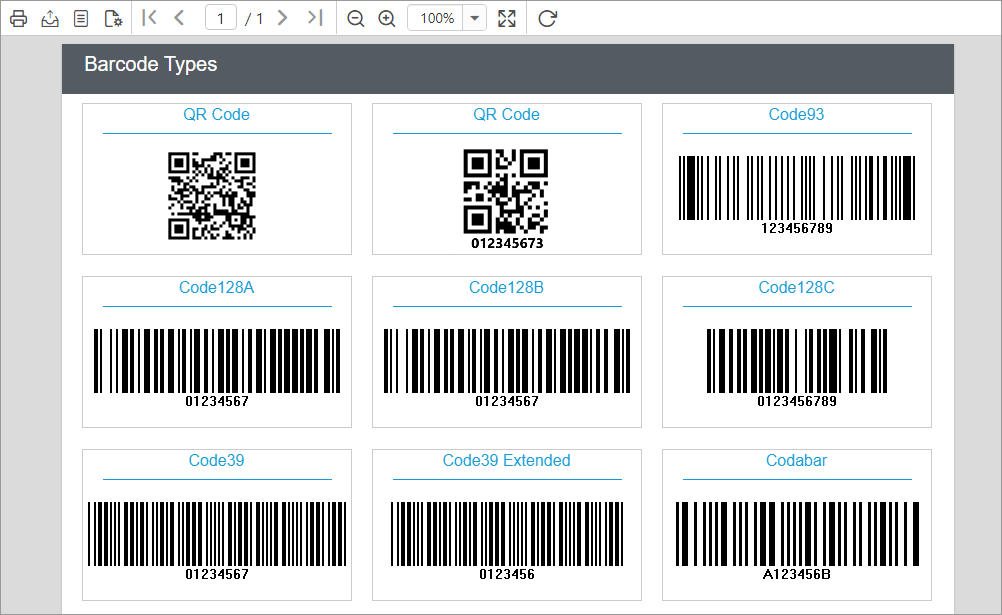Click the 012345673 text under QR Code
The image size is (1002, 615).
point(507,244)
